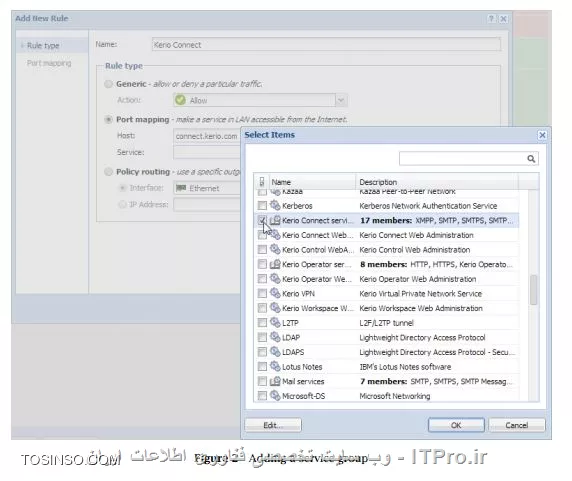Click the Kerio VPN service icon
The width and height of the screenshot is (572, 481).
click(275, 293)
